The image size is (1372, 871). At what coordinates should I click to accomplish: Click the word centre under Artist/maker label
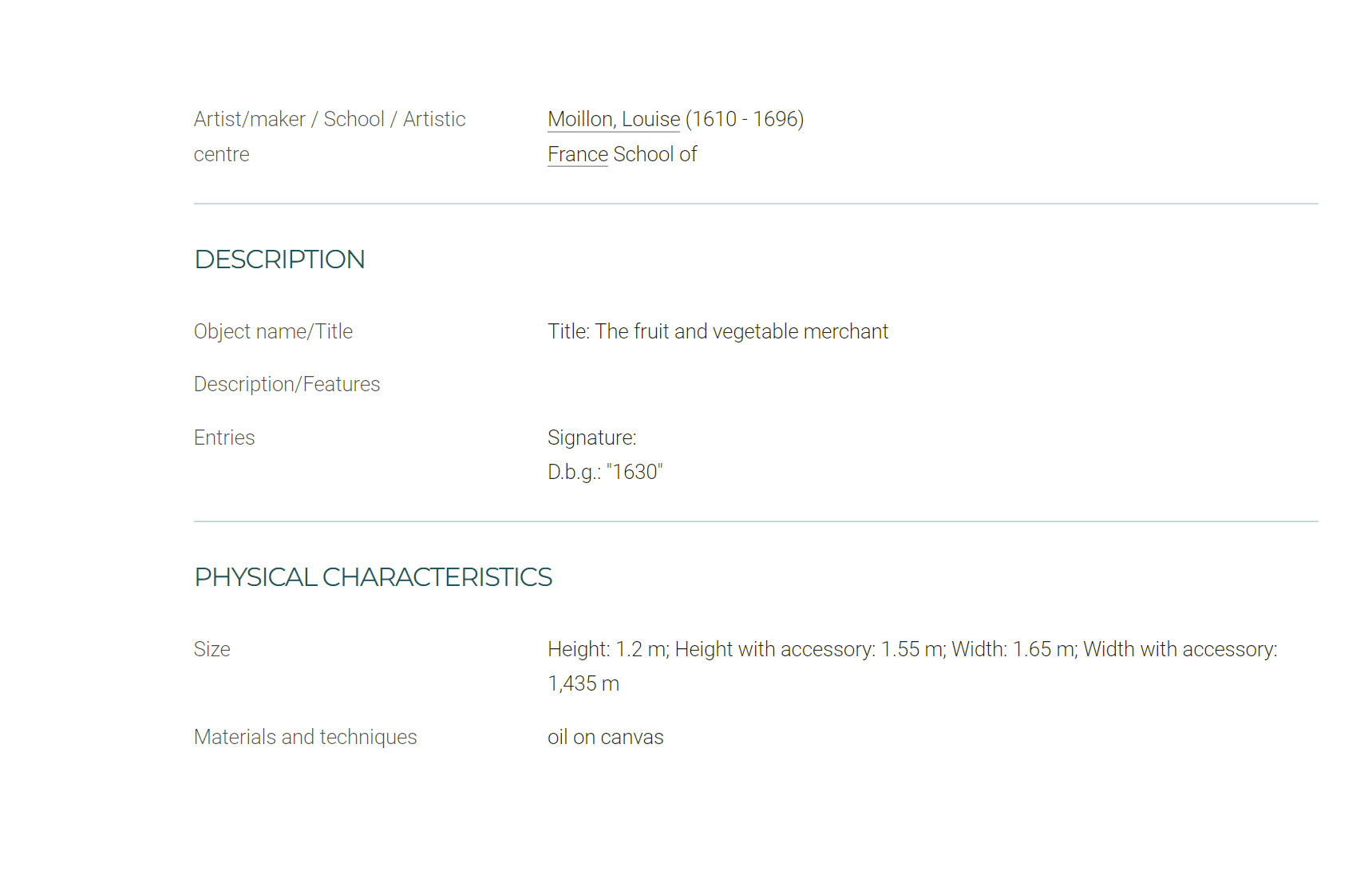point(221,154)
